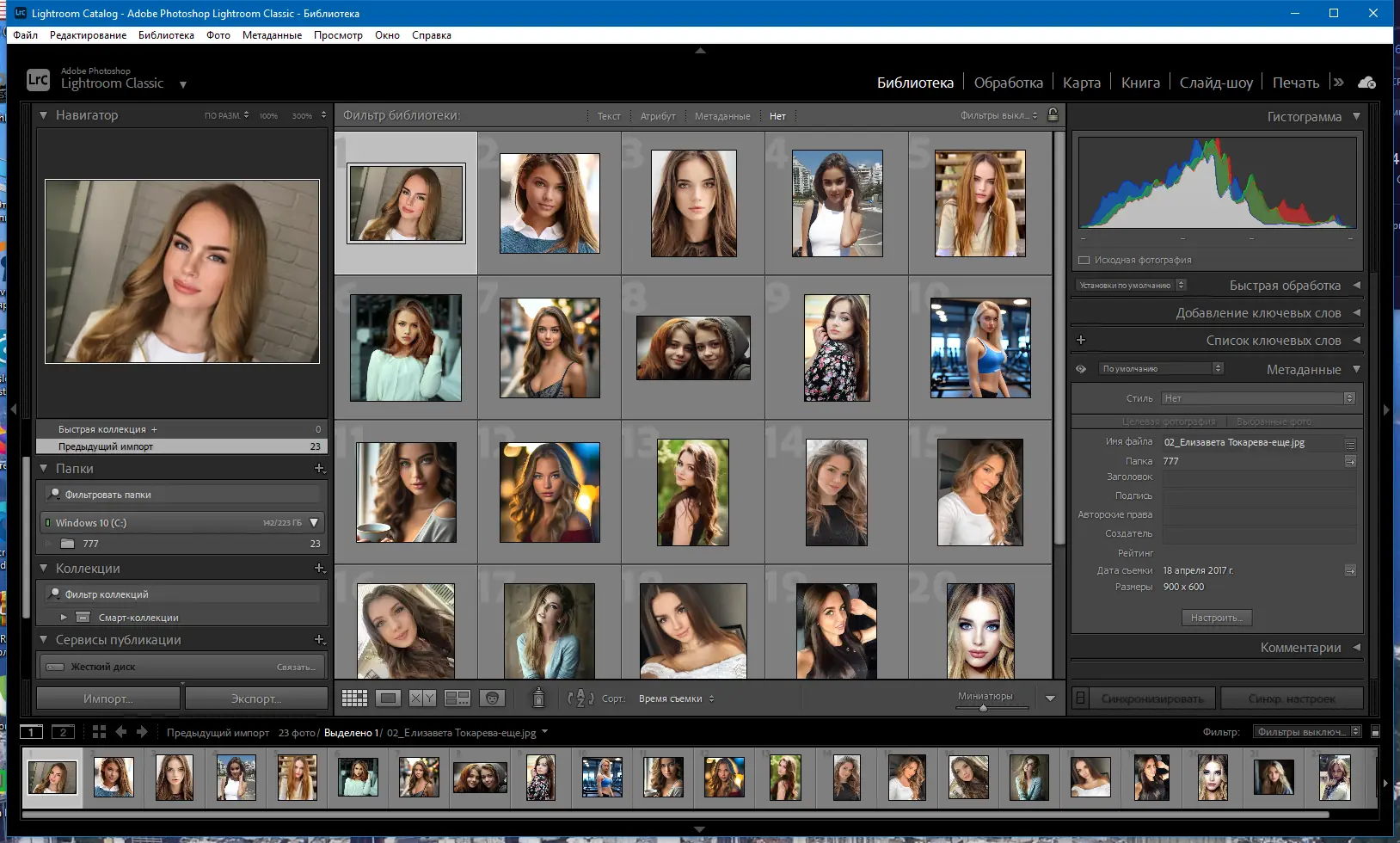The image size is (1400, 843).
Task: Switch to Grid view icon in toolbar
Action: 354,698
